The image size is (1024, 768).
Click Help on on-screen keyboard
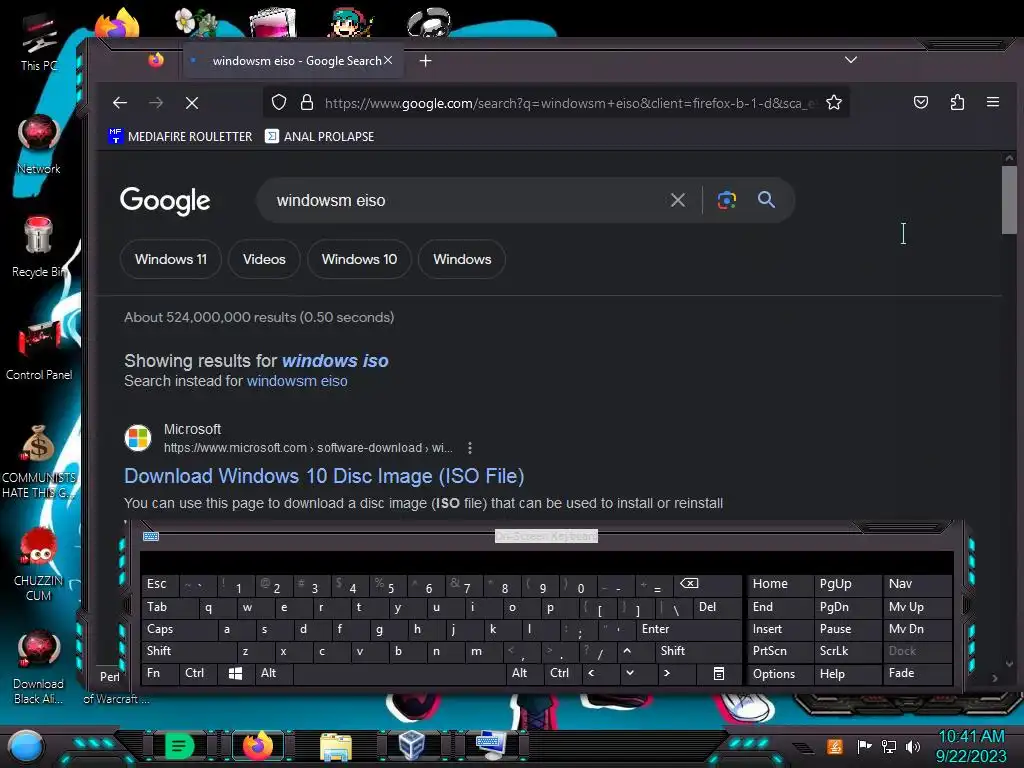[x=847, y=674]
